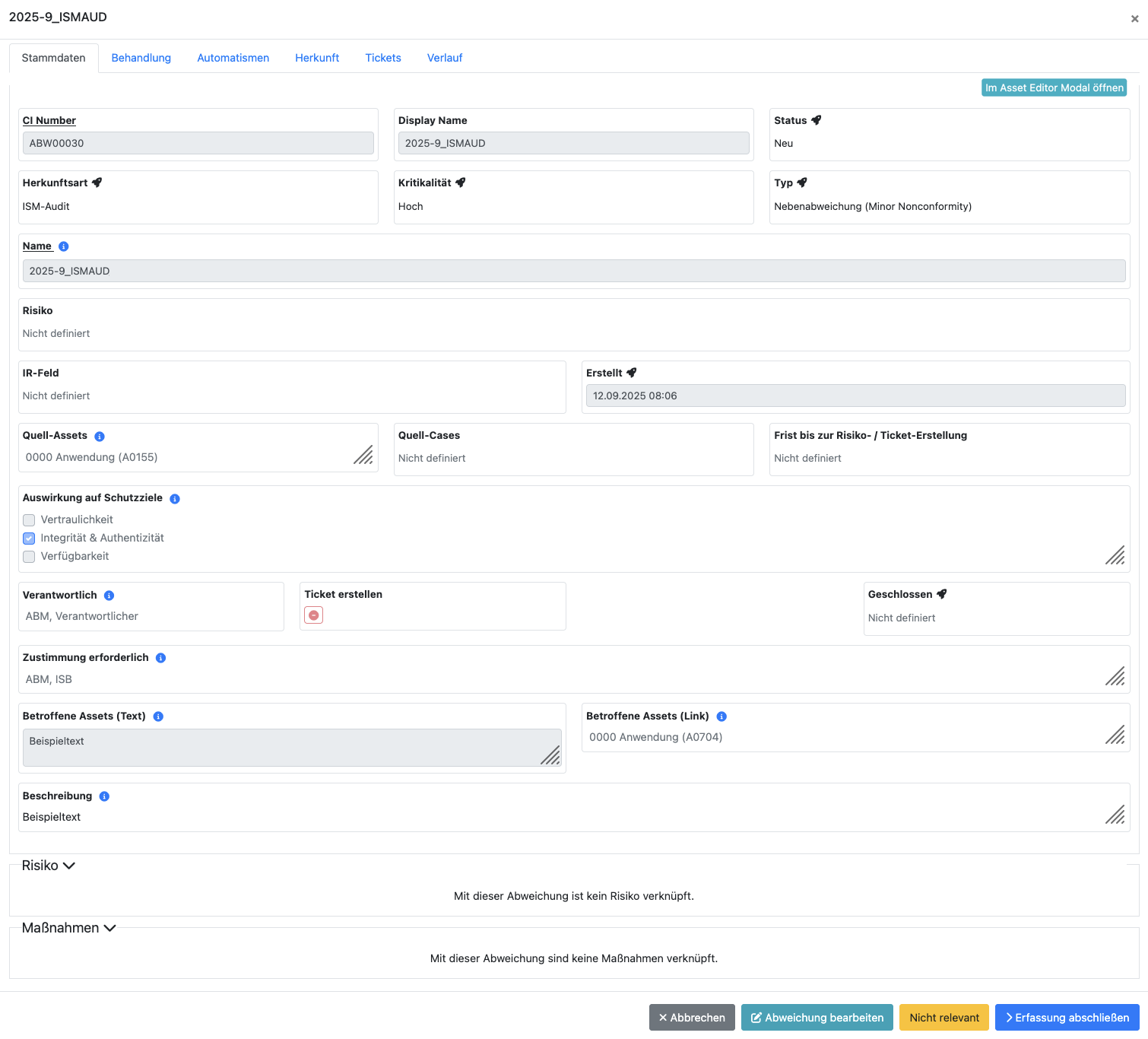Click the info icon next to Verantwortlich

point(109,596)
